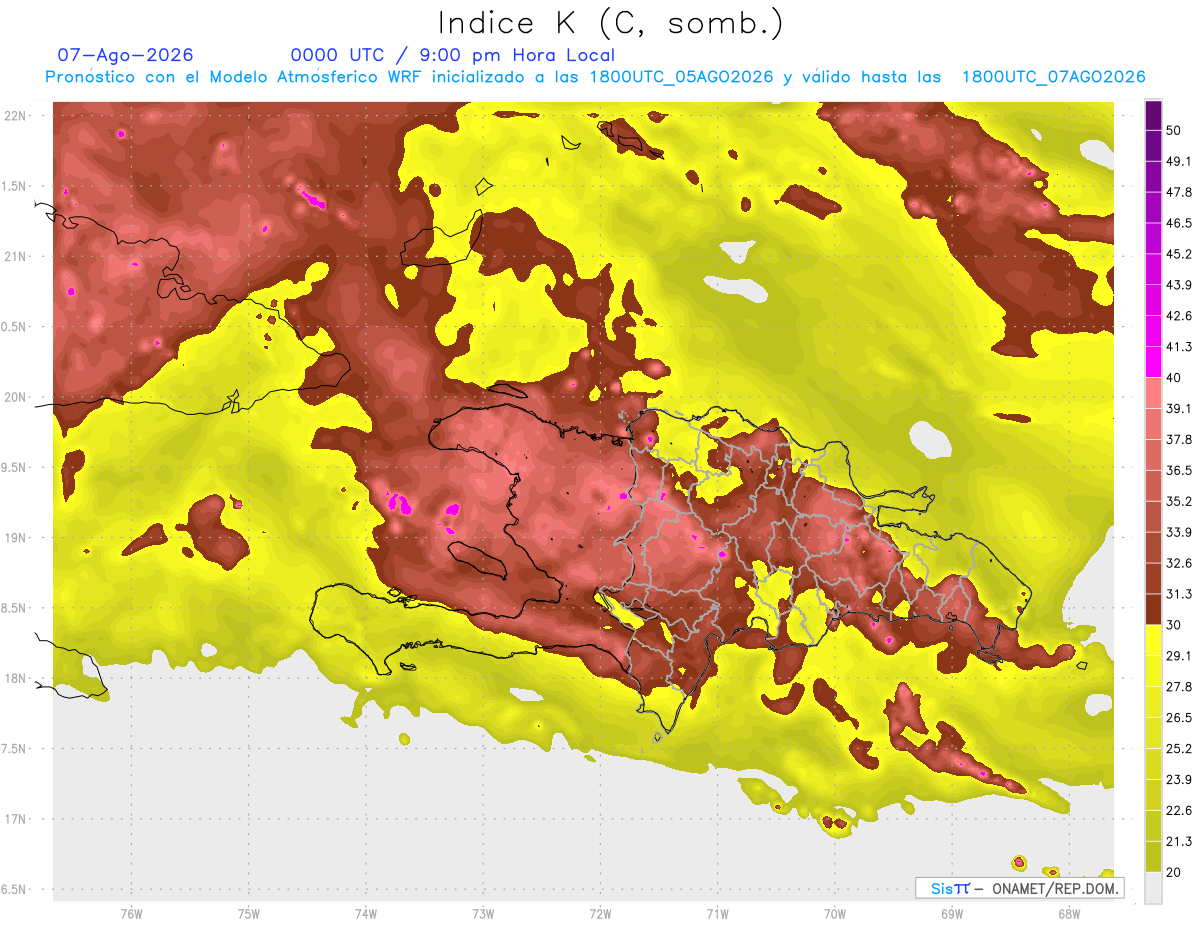Click the '73W' longitude label
Screen dimensions: 1200x927
click(x=483, y=914)
